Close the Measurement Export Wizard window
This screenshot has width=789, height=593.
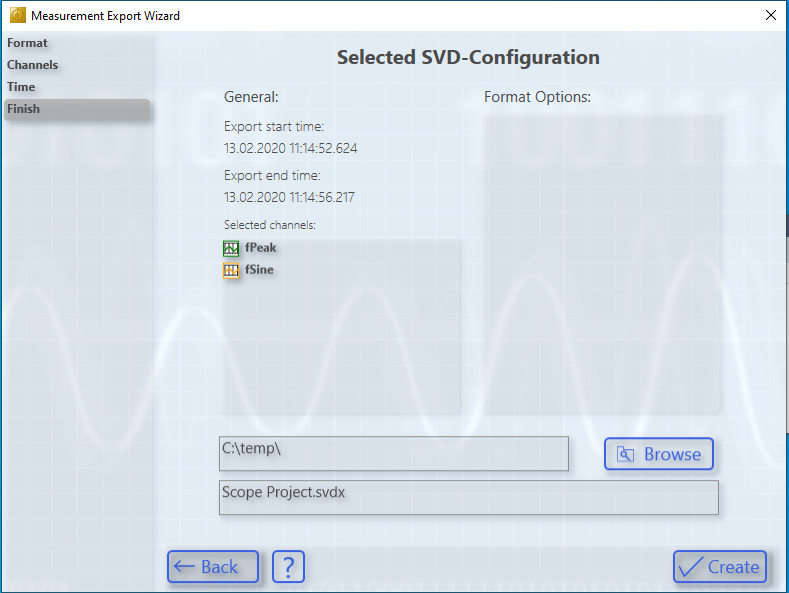[x=770, y=15]
